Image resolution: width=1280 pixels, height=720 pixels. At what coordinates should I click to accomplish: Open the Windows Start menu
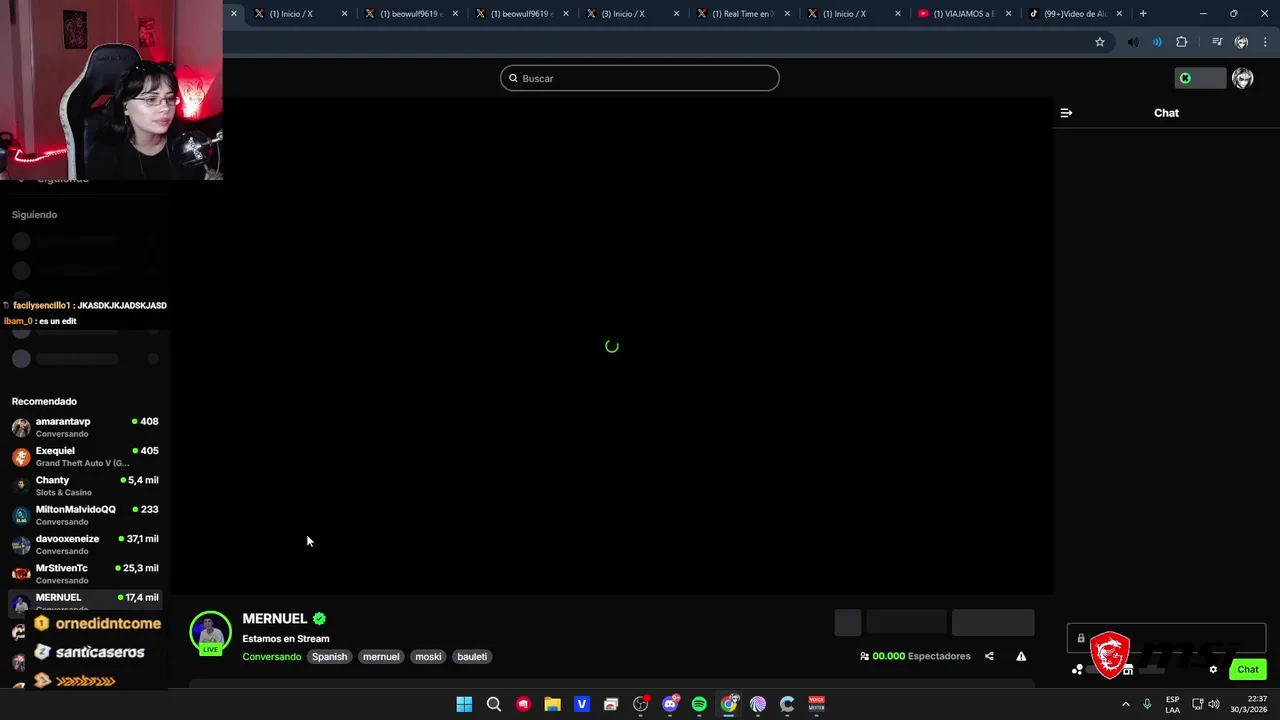[x=464, y=704]
